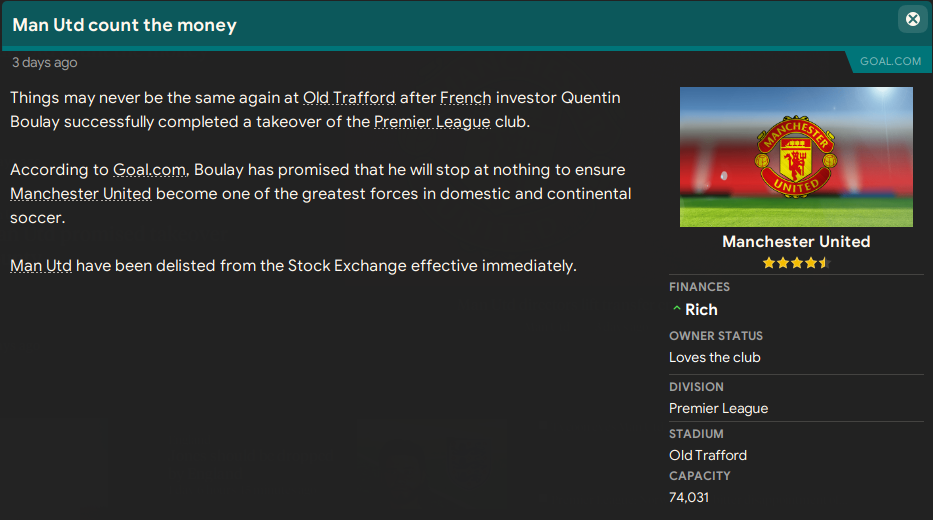Follow the French nationality link
Viewport: 933px width, 520px height.
(x=465, y=98)
